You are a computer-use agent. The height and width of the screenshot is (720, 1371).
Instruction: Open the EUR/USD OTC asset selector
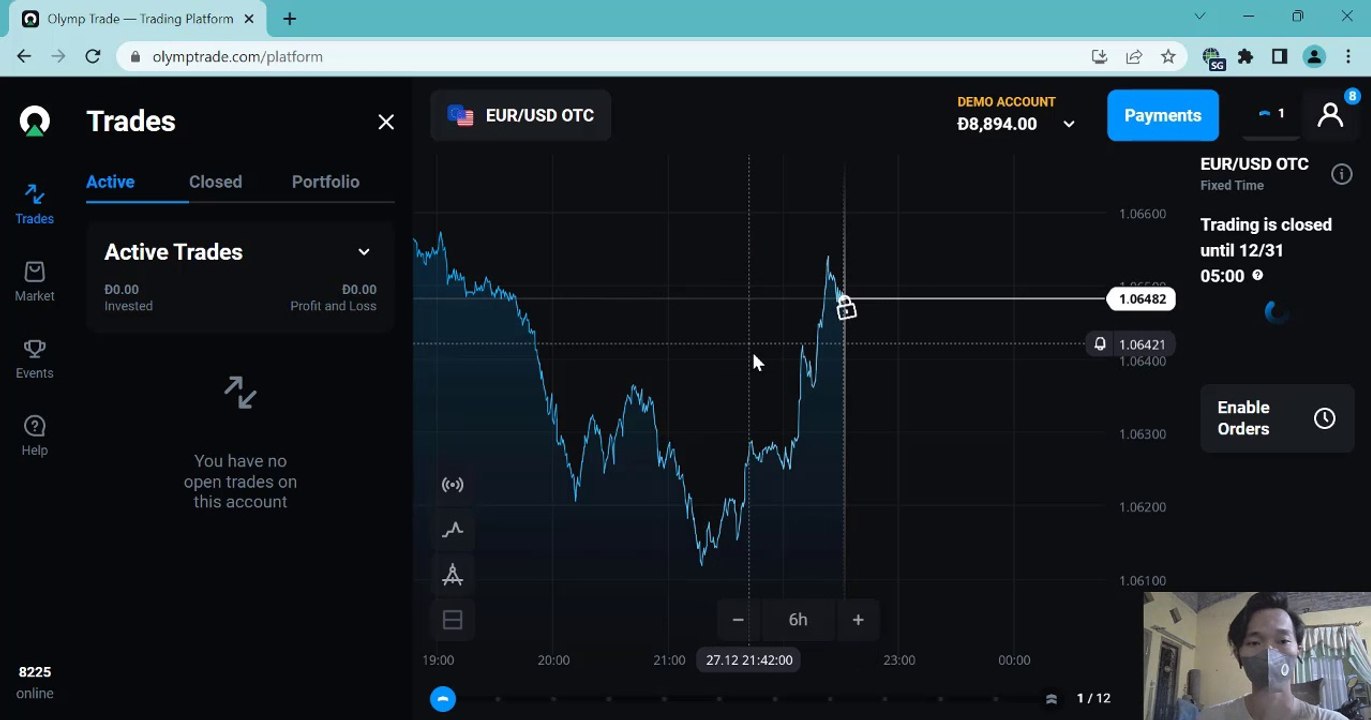(x=520, y=115)
